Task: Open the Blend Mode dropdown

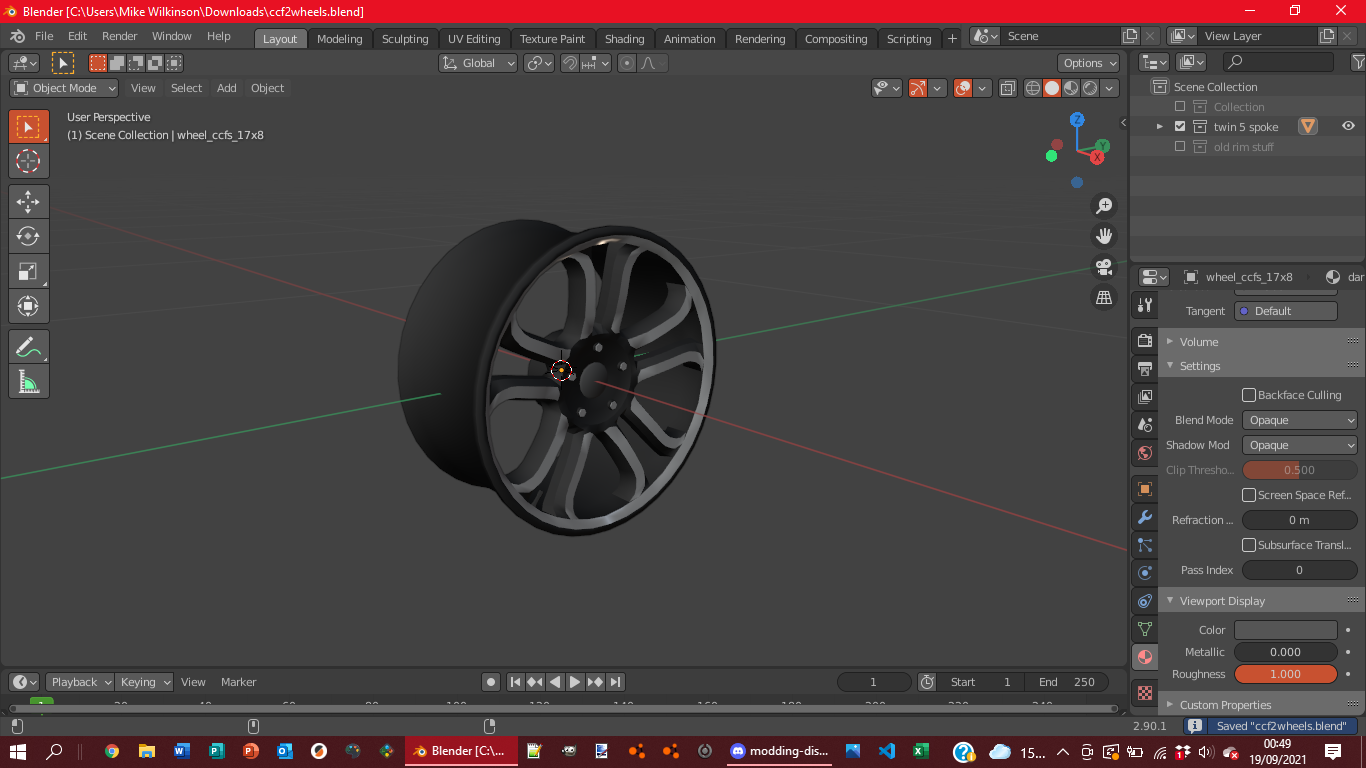Action: click(1299, 420)
